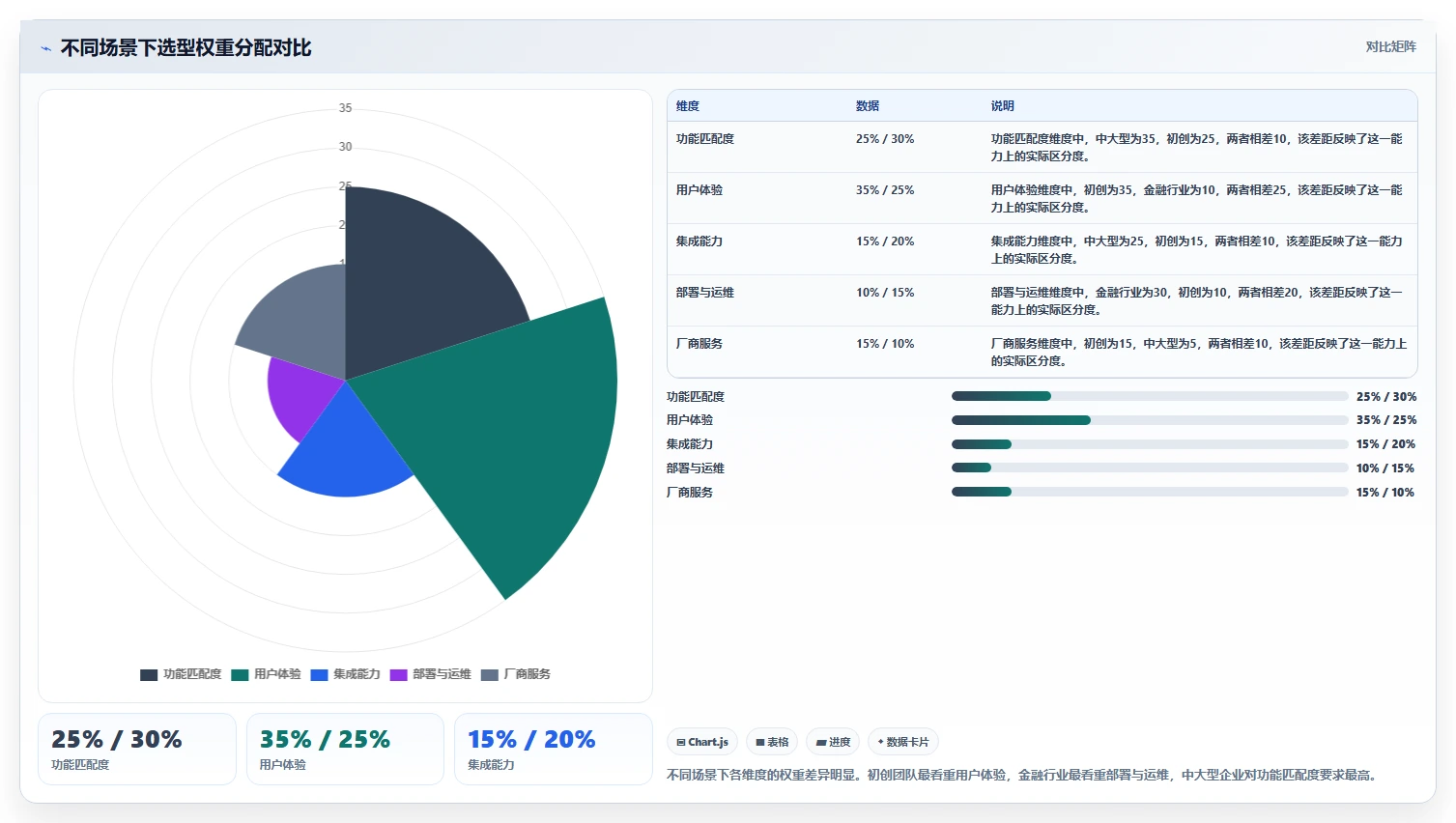Click the 进度 tag chip
This screenshot has width=1456, height=823.
(833, 742)
